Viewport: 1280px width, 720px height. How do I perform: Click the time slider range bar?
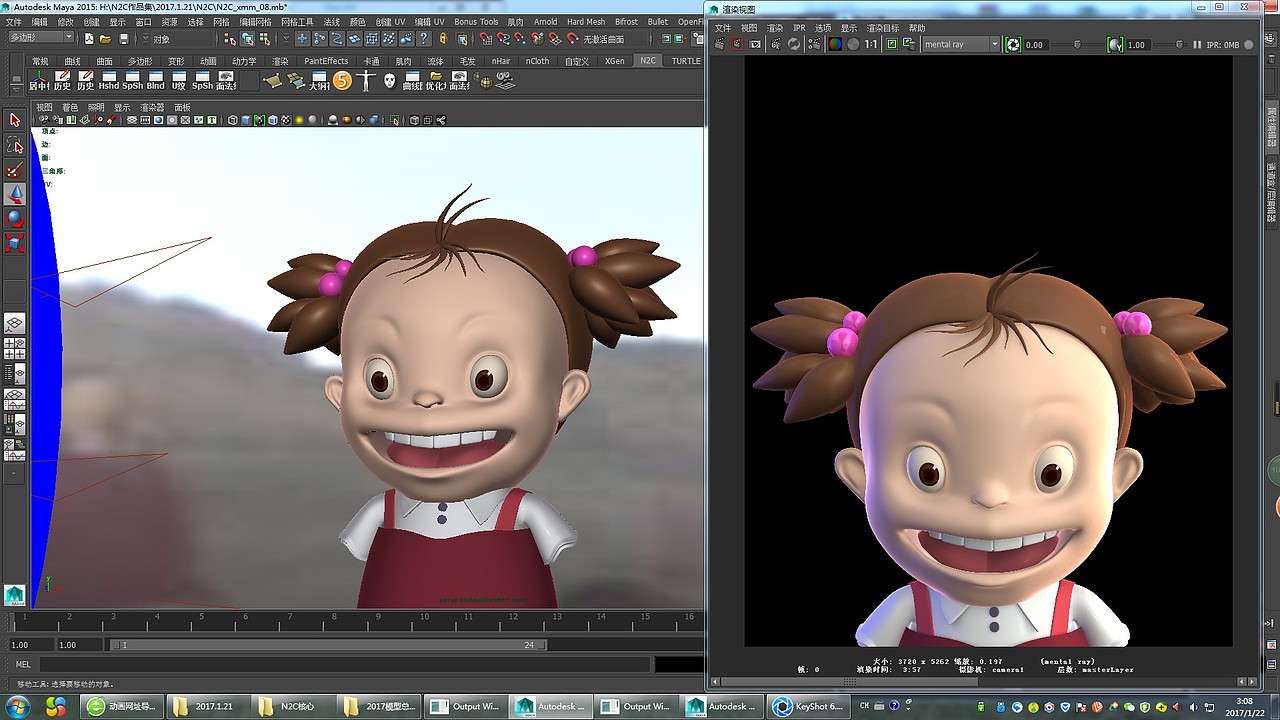328,645
